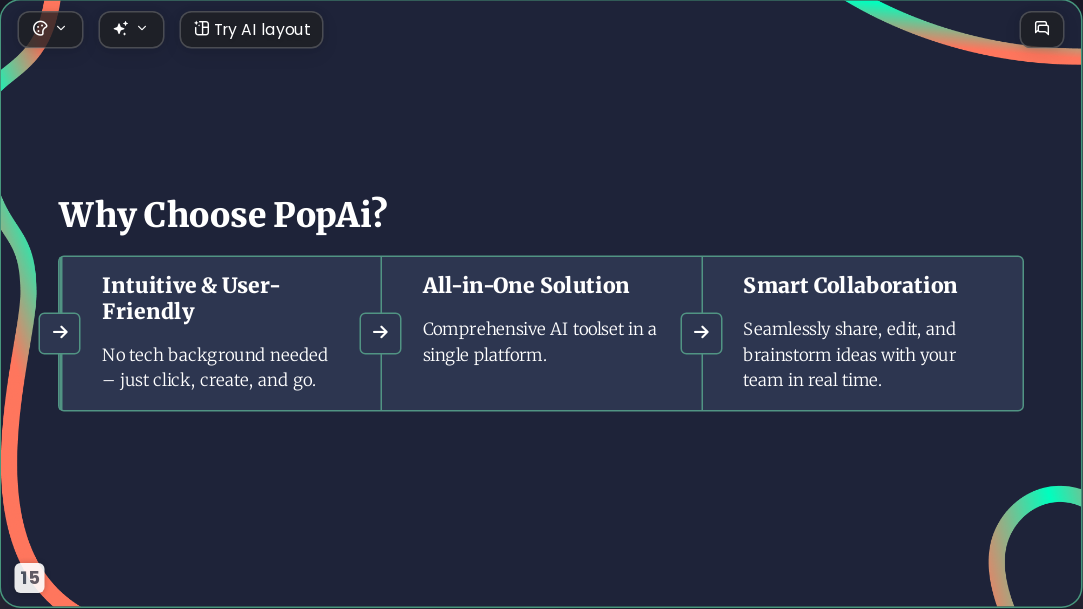Click the No tech background needed paragraph
The width and height of the screenshot is (1083, 609).
click(x=215, y=367)
